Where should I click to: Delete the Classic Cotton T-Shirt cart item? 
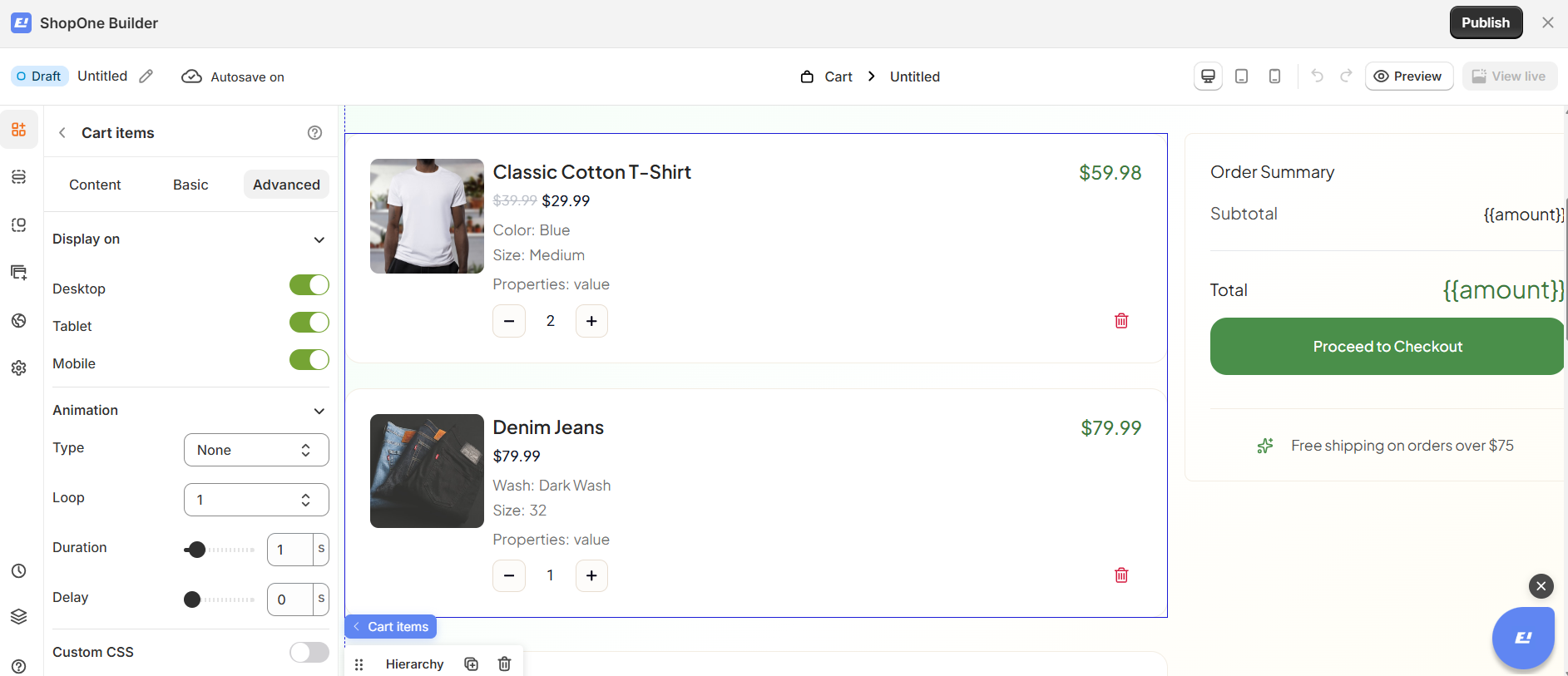pos(1121,321)
